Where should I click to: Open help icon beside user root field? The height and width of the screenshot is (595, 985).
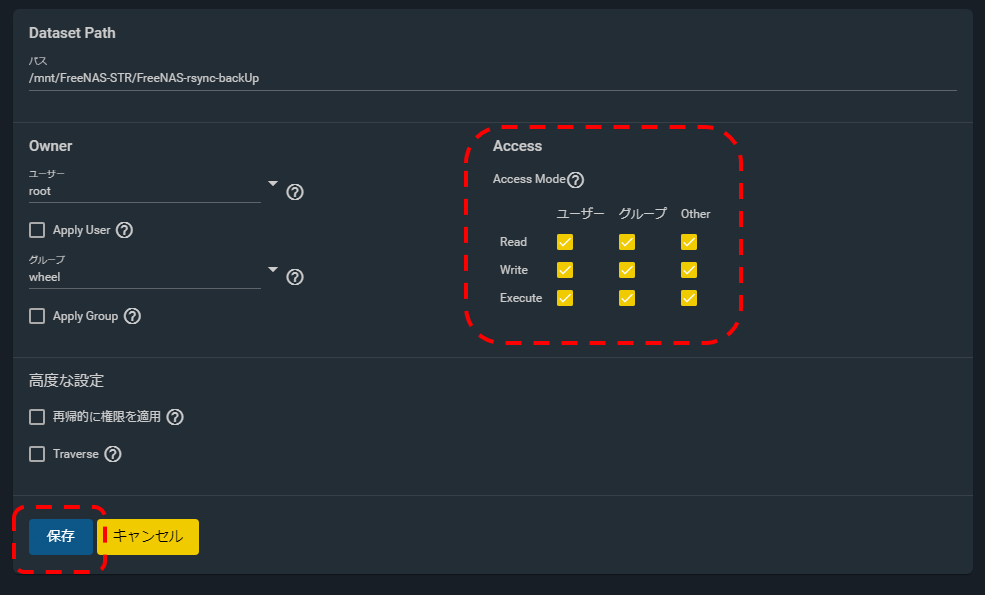[x=295, y=192]
